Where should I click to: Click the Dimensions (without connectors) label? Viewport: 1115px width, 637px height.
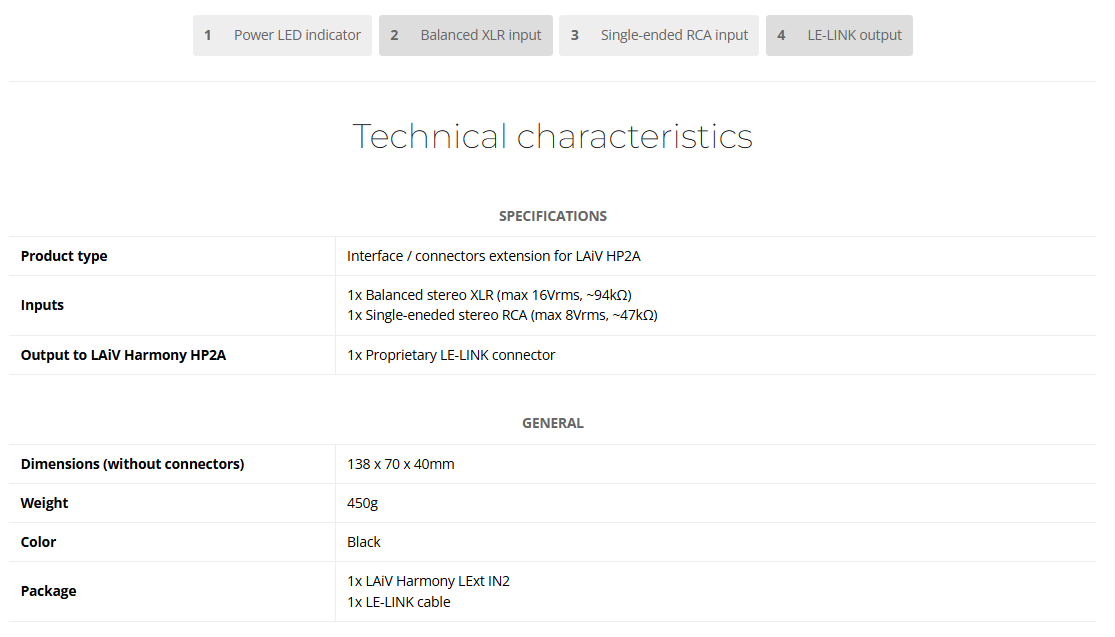(132, 464)
